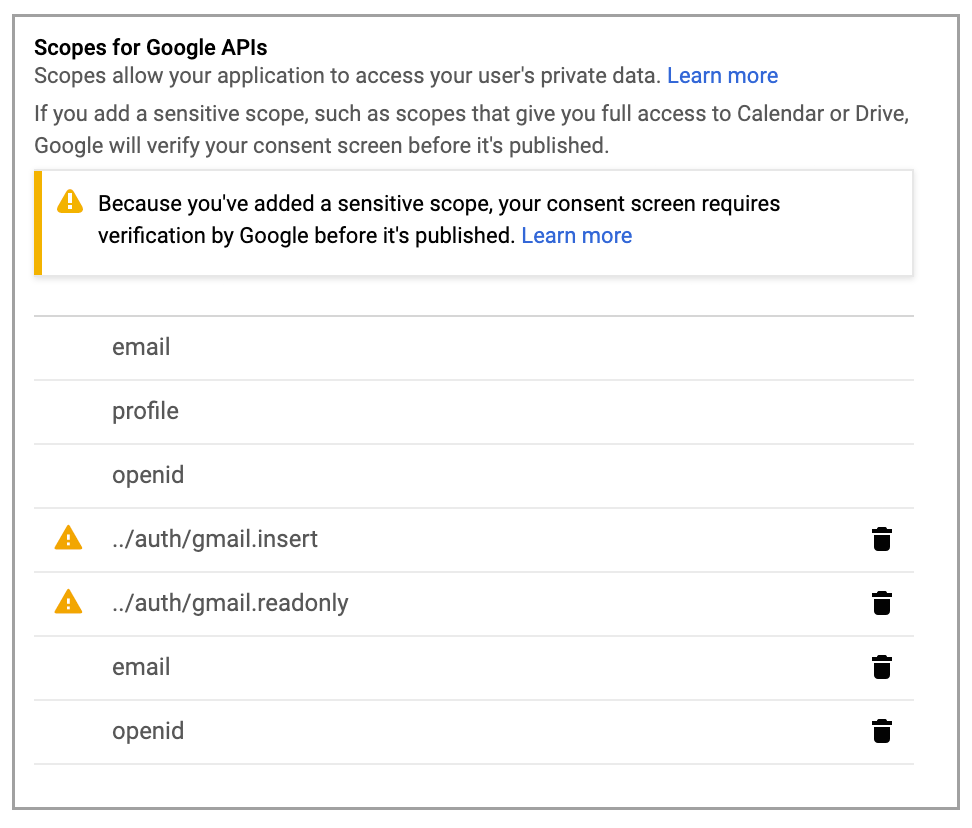Image resolution: width=972 pixels, height=828 pixels.
Task: Click the 'Scopes for Google APIs' heading
Action: (151, 47)
